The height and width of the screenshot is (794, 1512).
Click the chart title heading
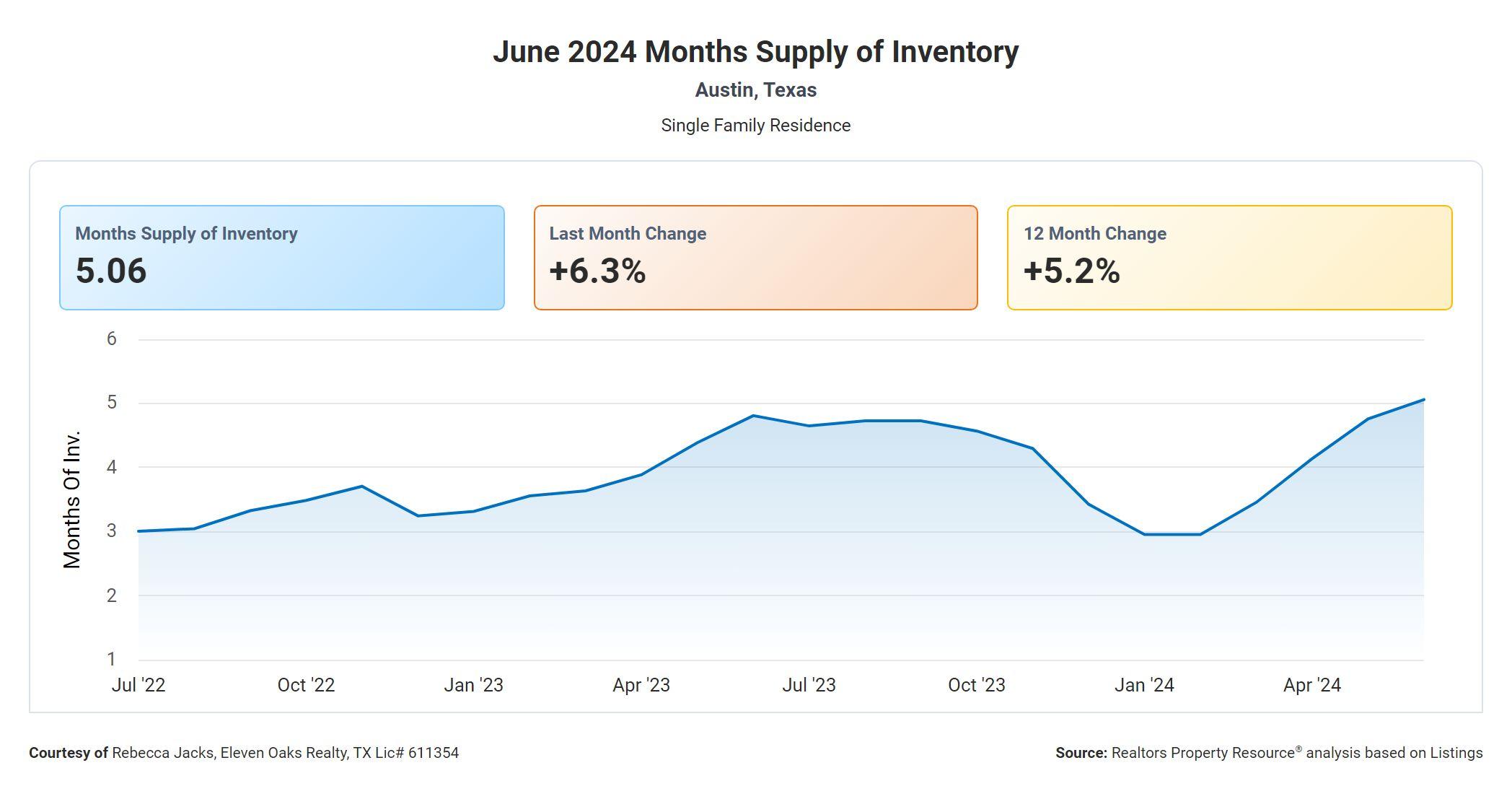pos(755,52)
